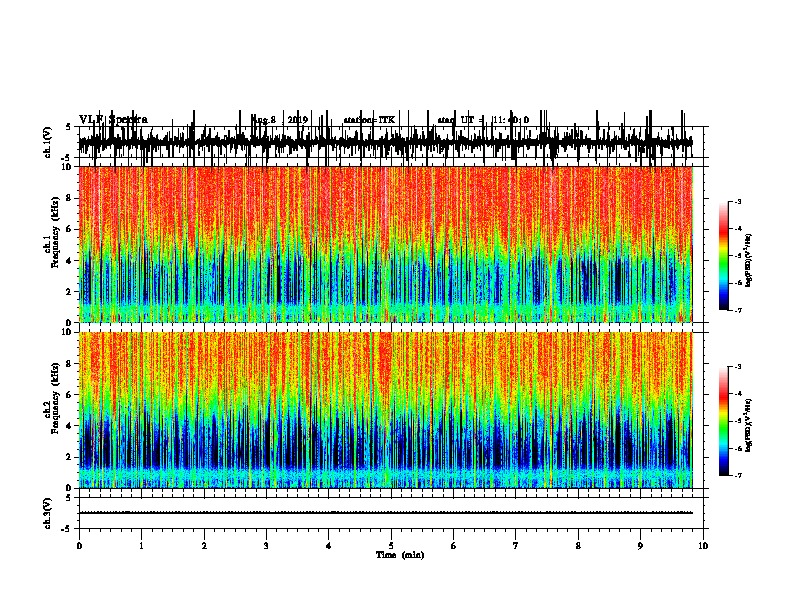Image resolution: width=792 pixels, height=612 pixels.
Task: Click the '3' time axis tick label
Action: [x=266, y=546]
